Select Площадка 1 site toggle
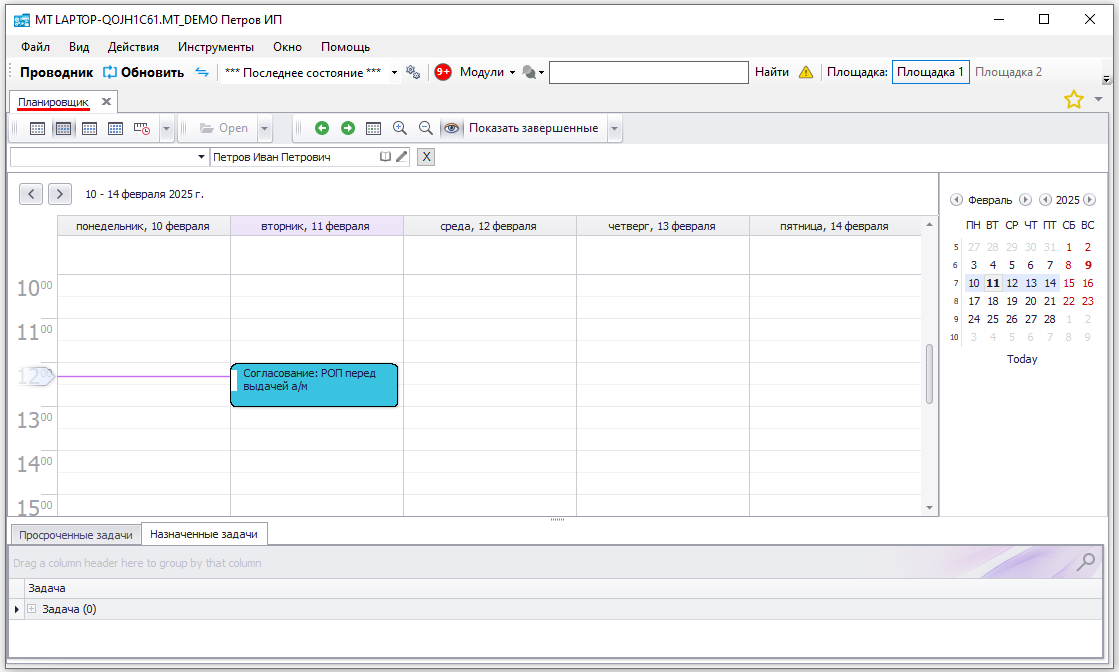Screen dimensions: 1119x672 click(930, 72)
